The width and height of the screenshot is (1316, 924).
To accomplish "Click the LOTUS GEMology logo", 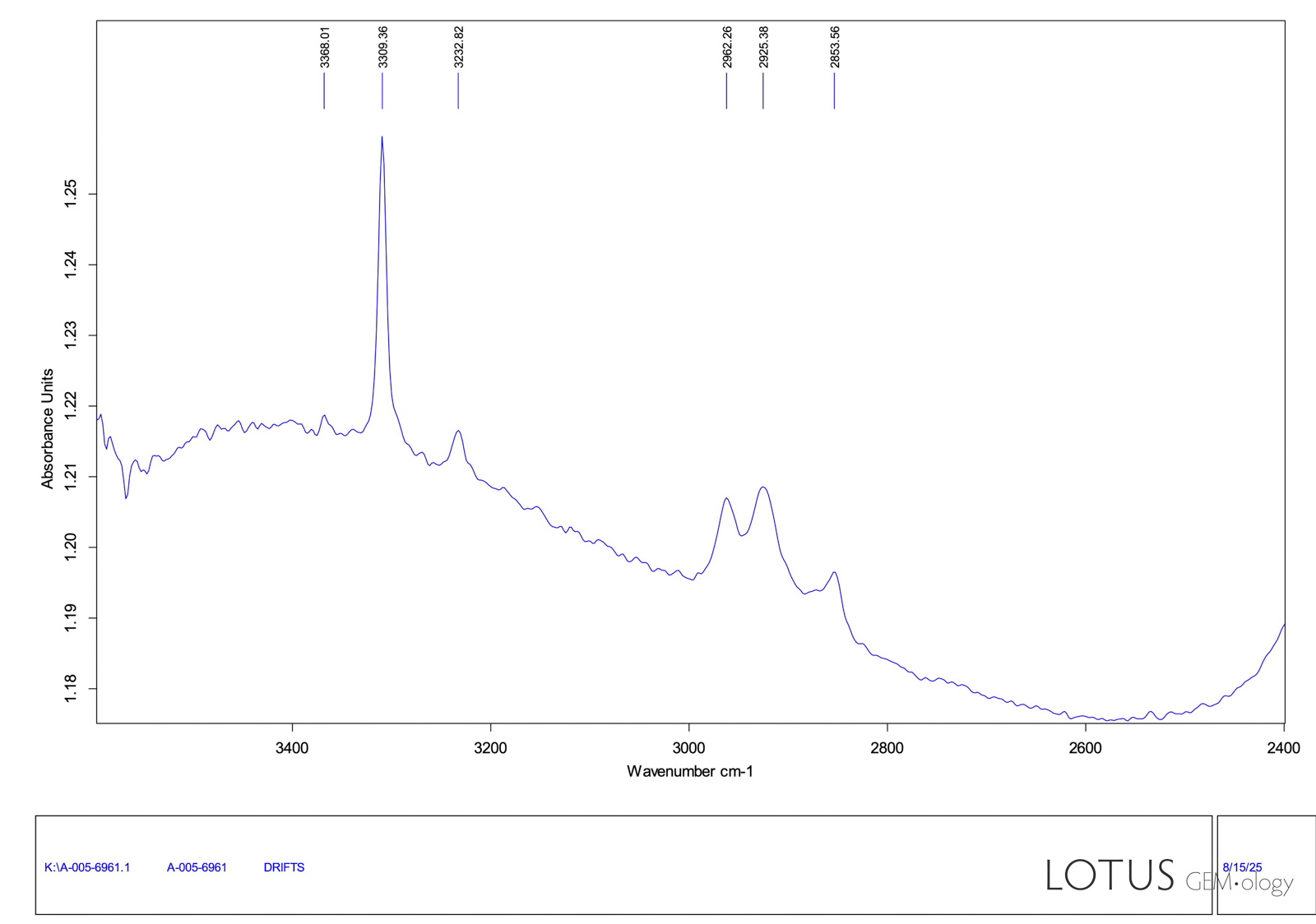I will point(1168,876).
